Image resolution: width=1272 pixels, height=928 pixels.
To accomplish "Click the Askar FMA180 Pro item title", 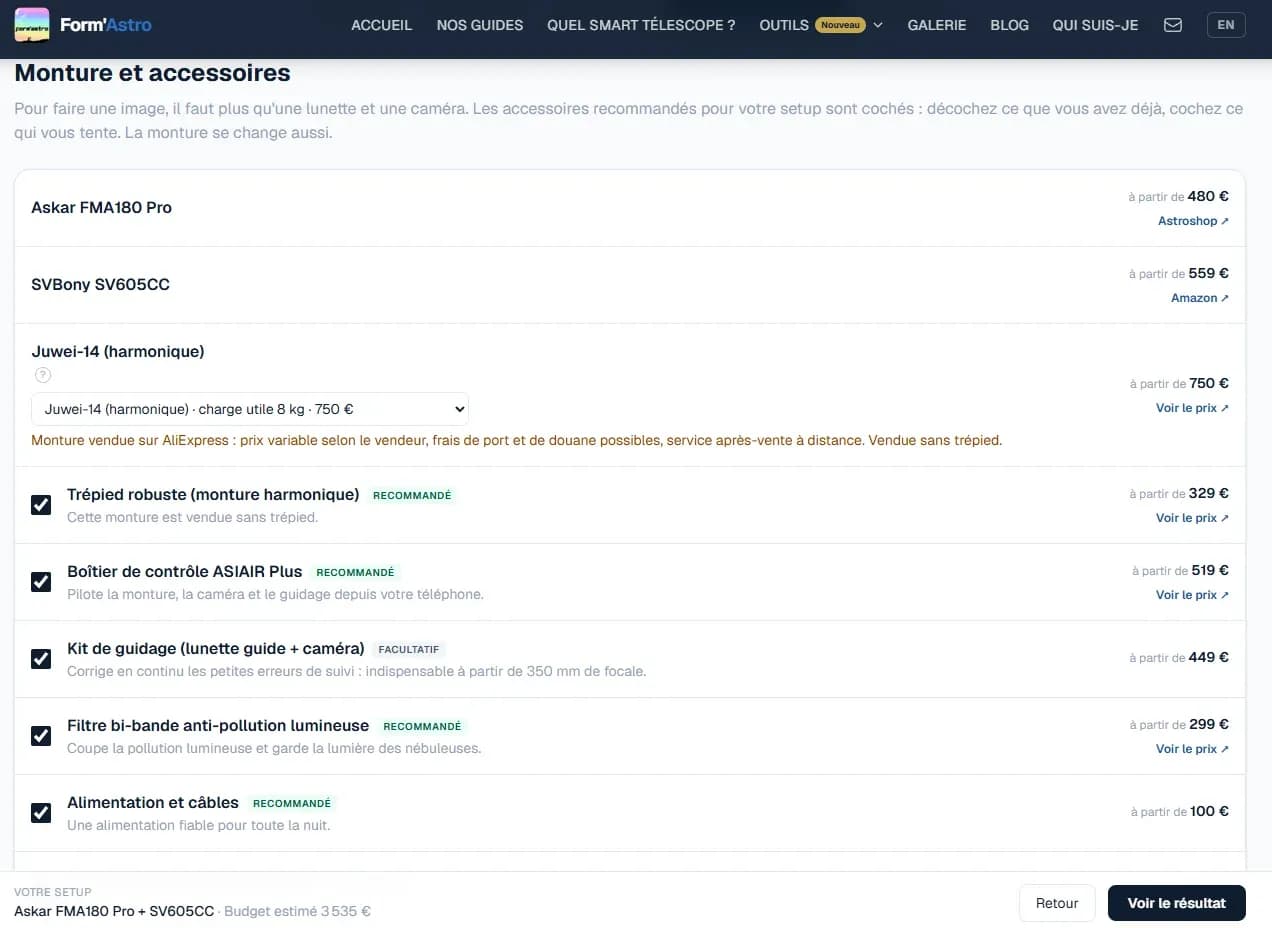I will coord(102,208).
